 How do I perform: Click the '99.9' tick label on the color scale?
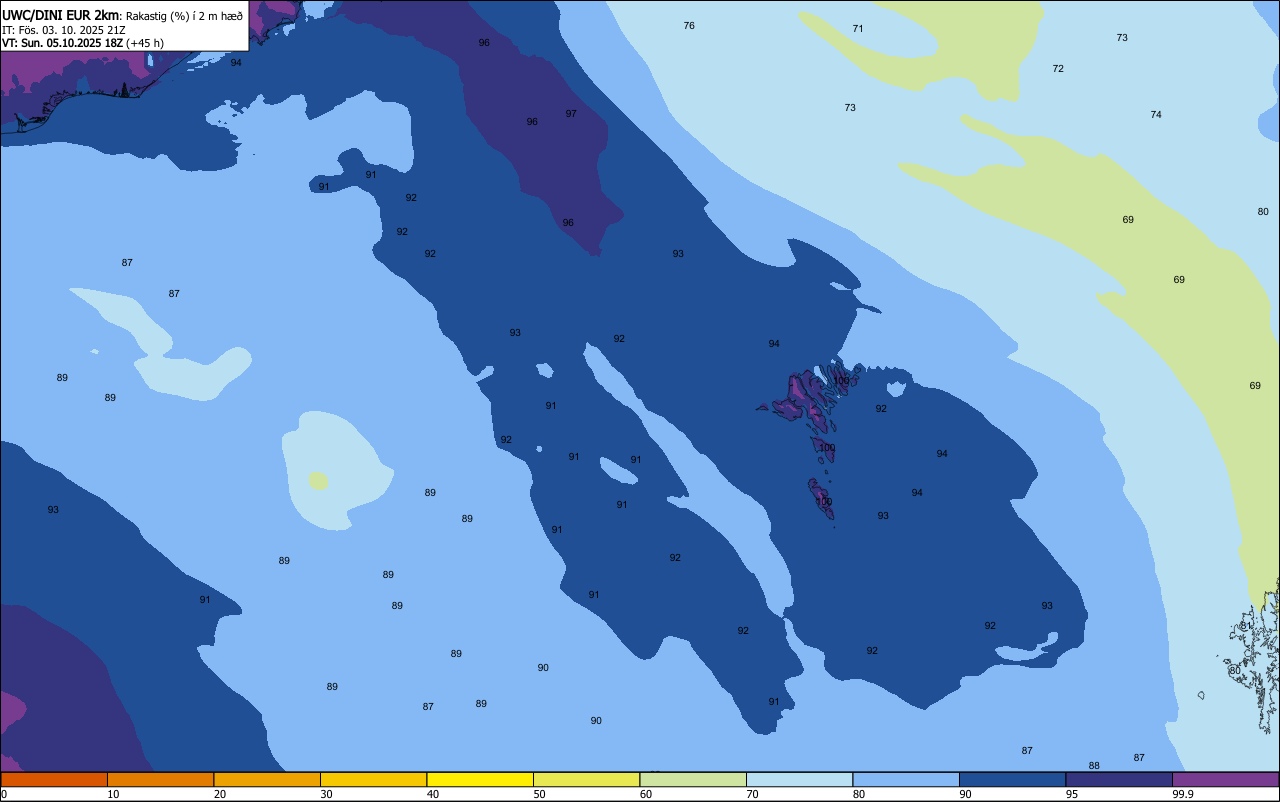click(x=1184, y=794)
